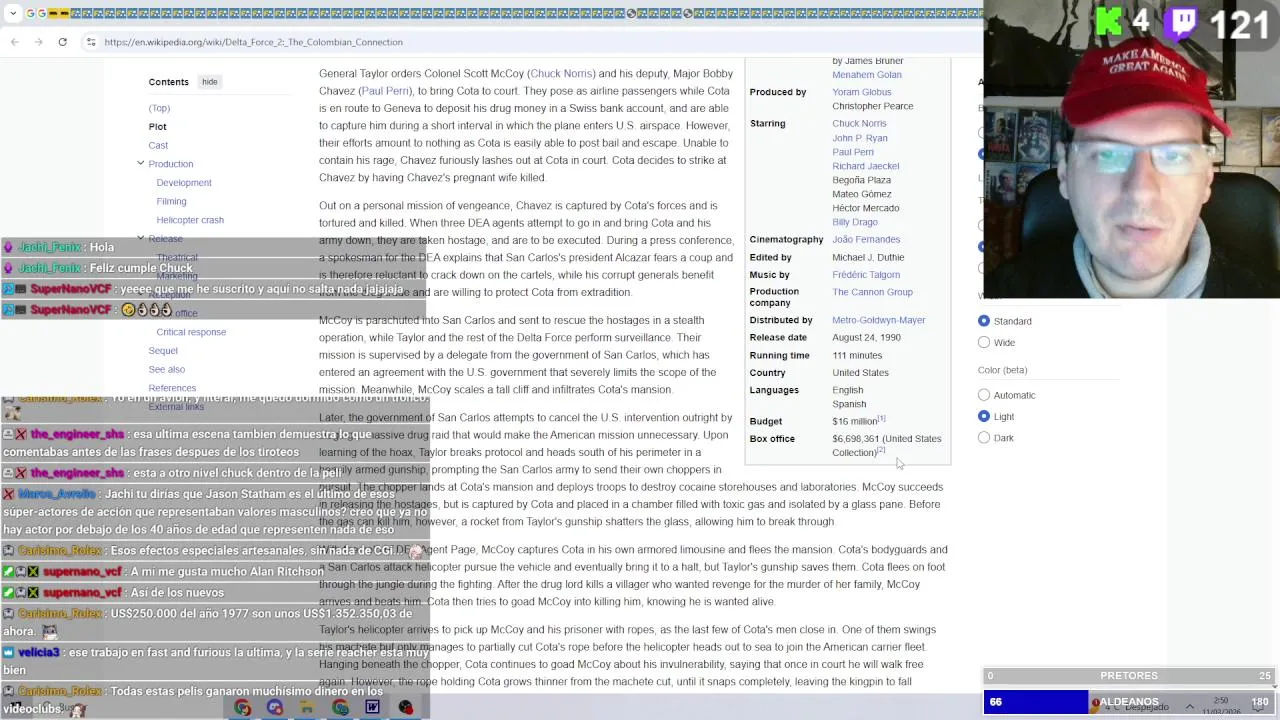Select the Wide width option
Image resolution: width=1280 pixels, height=720 pixels.
(984, 342)
